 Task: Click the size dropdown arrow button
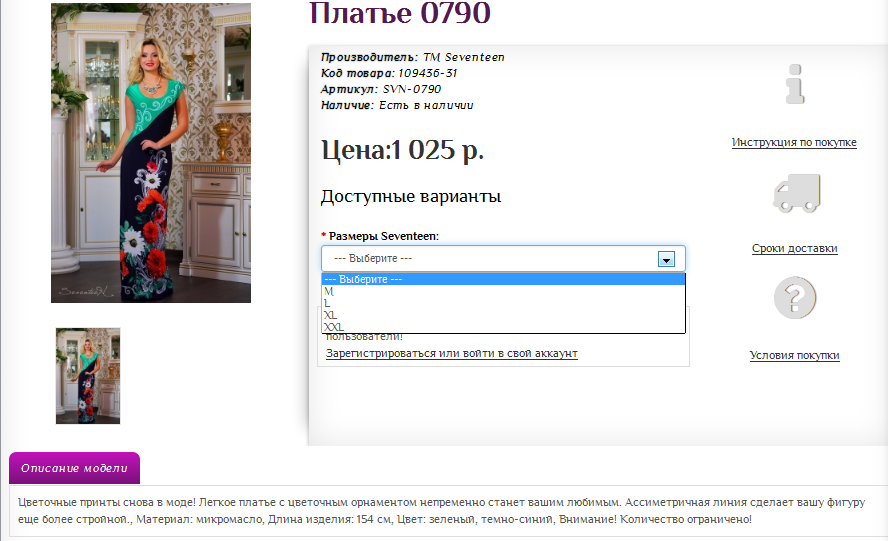click(x=666, y=259)
